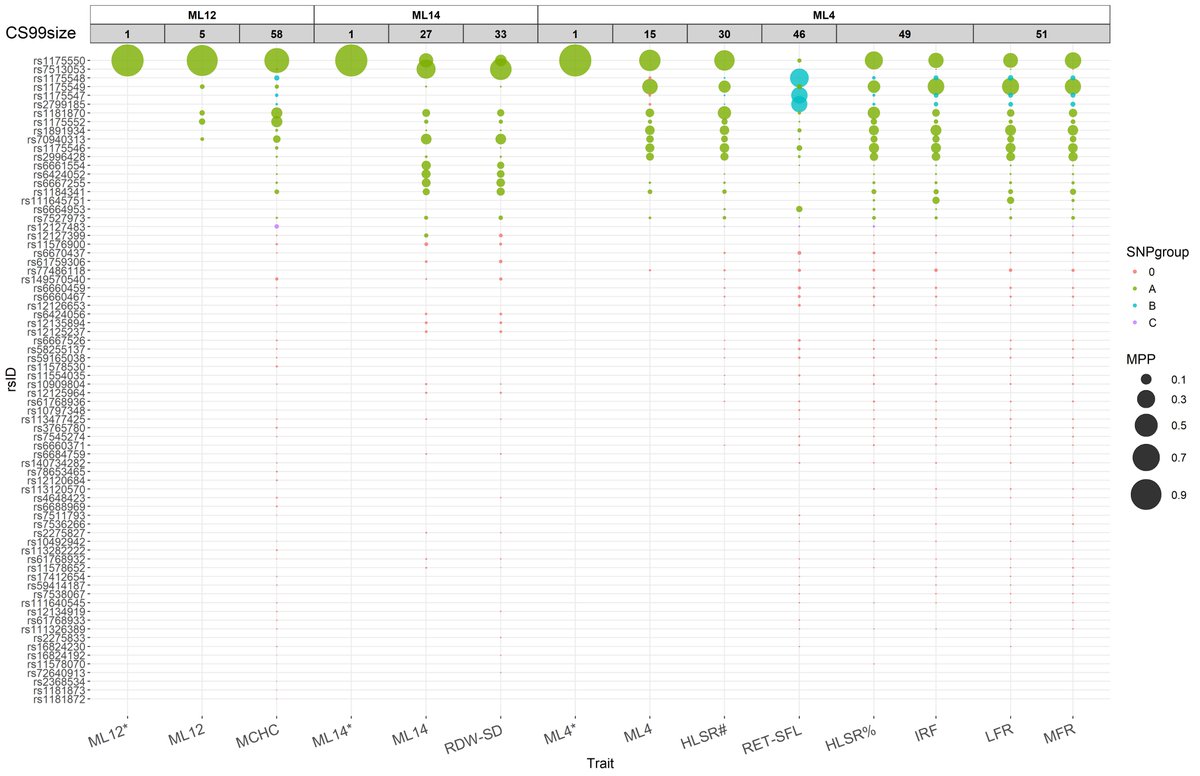Click the ML4 facet header strip
This screenshot has width=1200, height=776.
coord(824,13)
